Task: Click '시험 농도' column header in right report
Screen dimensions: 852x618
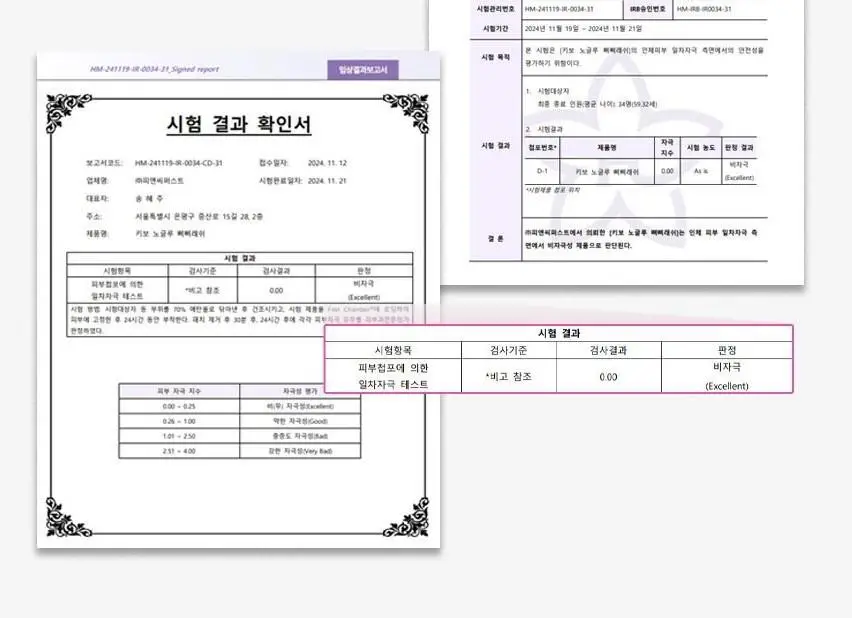Action: point(701,147)
